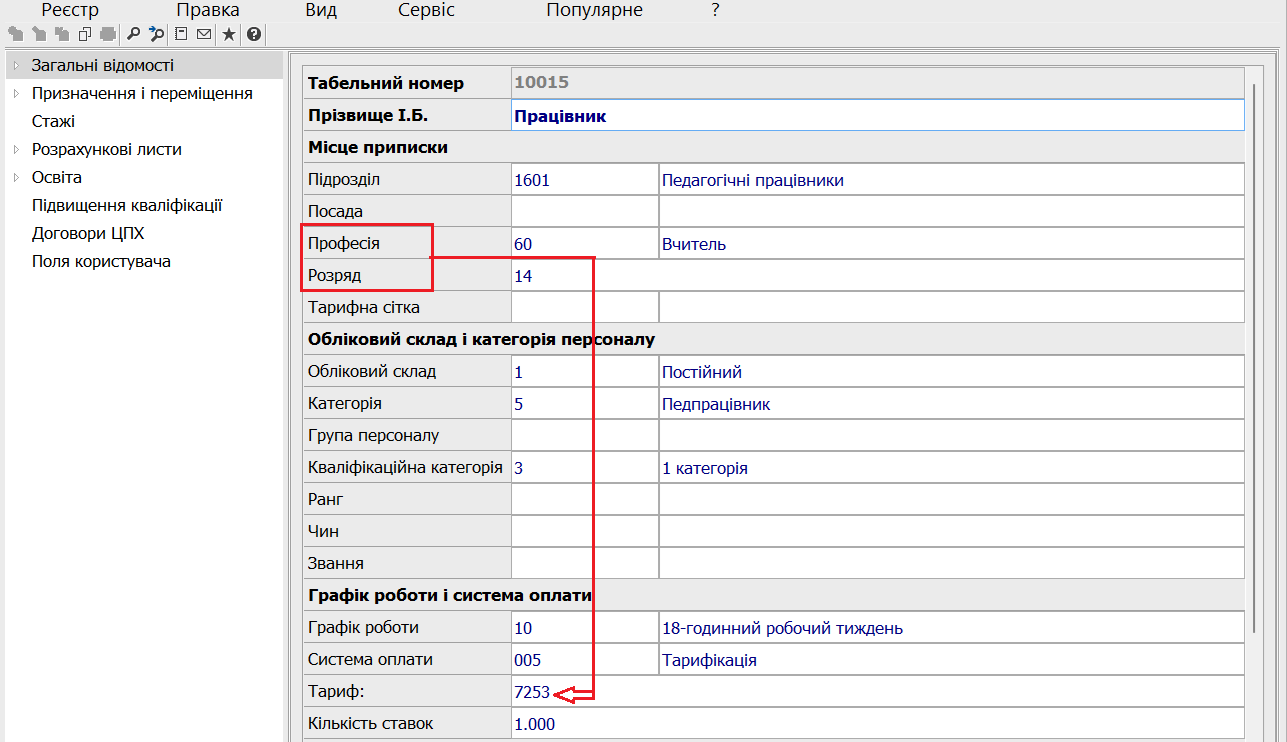Screen dimensions: 1287x742
Task: Click Кількість ставок field 1.000
Action: pyautogui.click(x=877, y=724)
